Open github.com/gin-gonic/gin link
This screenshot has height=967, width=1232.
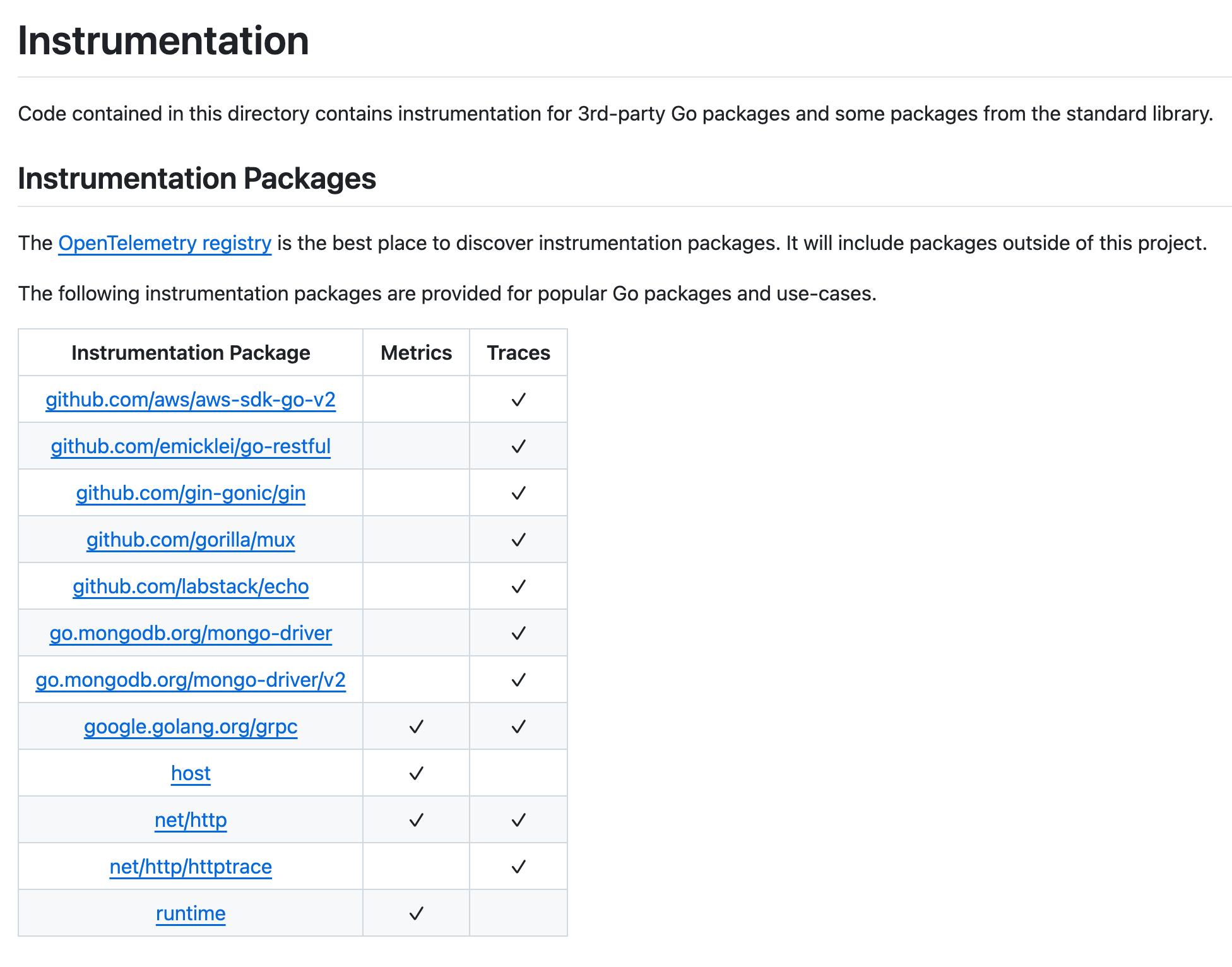point(191,493)
